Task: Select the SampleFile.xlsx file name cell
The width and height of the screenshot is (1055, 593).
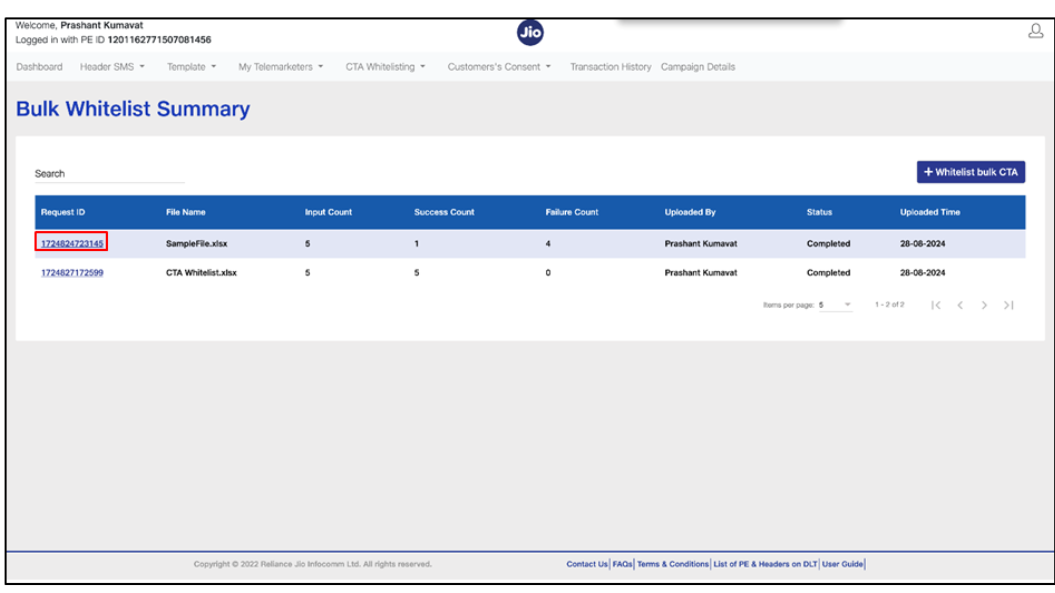Action: [x=196, y=244]
